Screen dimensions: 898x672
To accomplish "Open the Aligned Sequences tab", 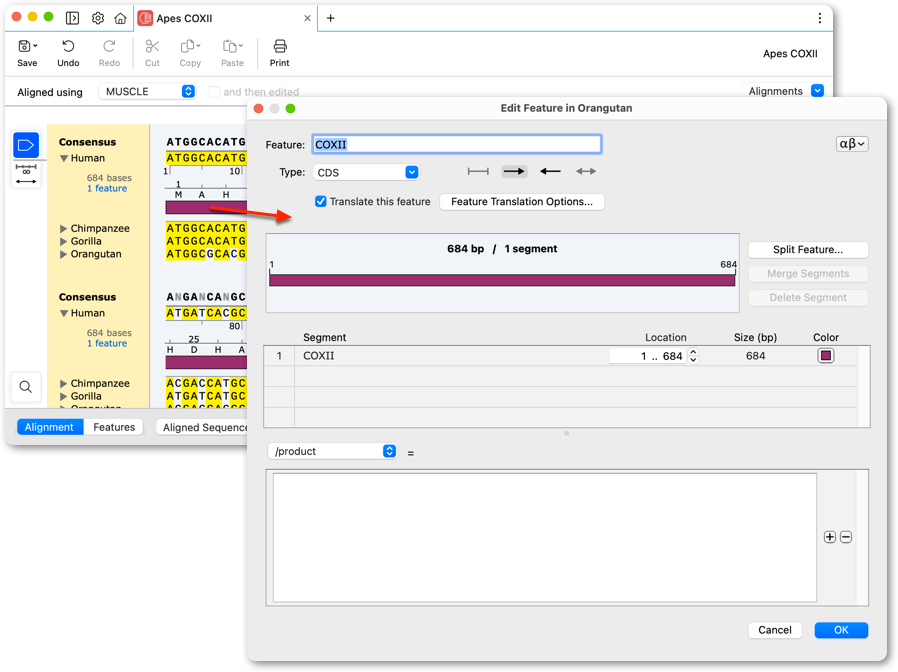I will (x=202, y=427).
